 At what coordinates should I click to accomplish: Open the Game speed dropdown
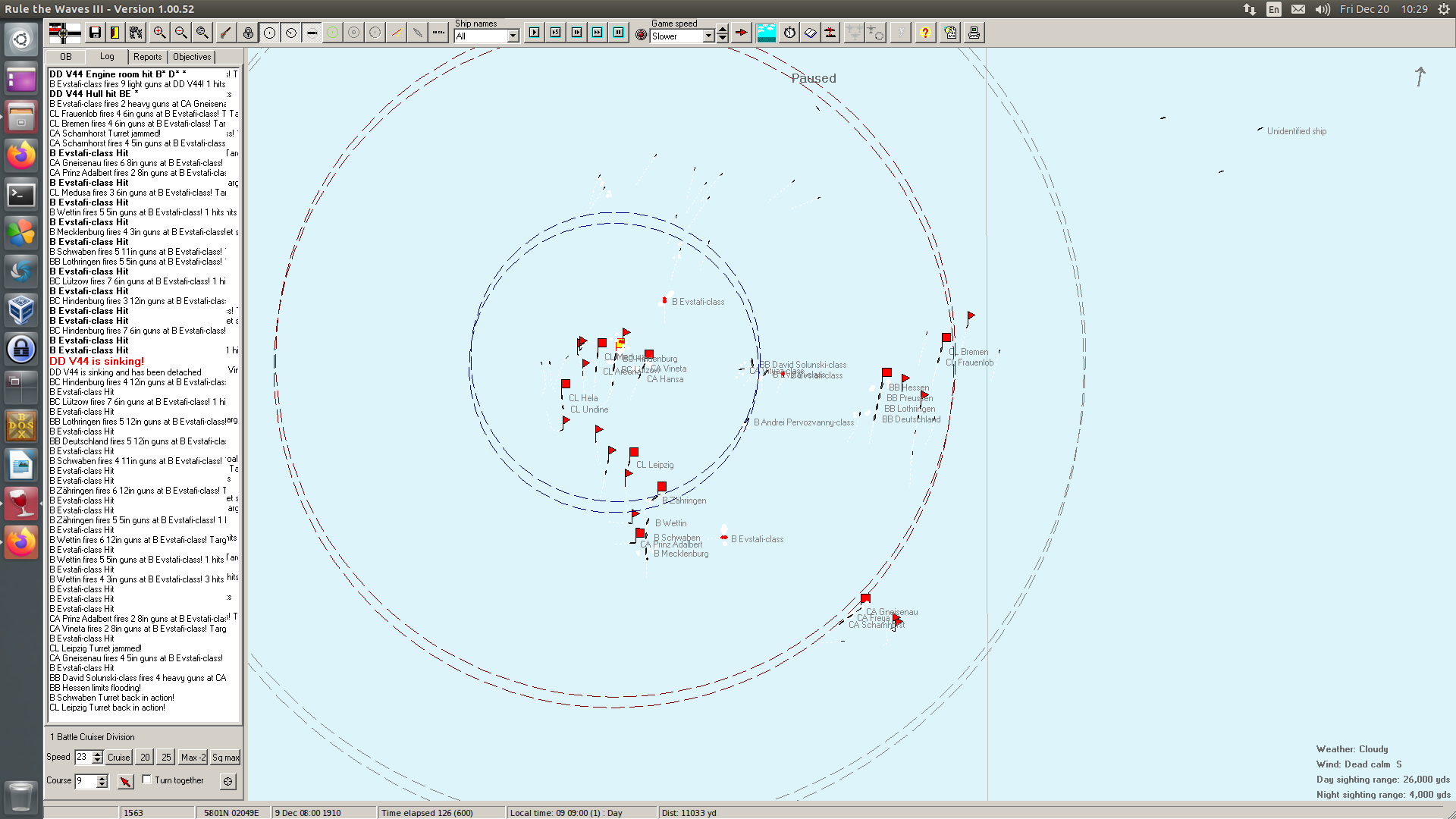708,36
